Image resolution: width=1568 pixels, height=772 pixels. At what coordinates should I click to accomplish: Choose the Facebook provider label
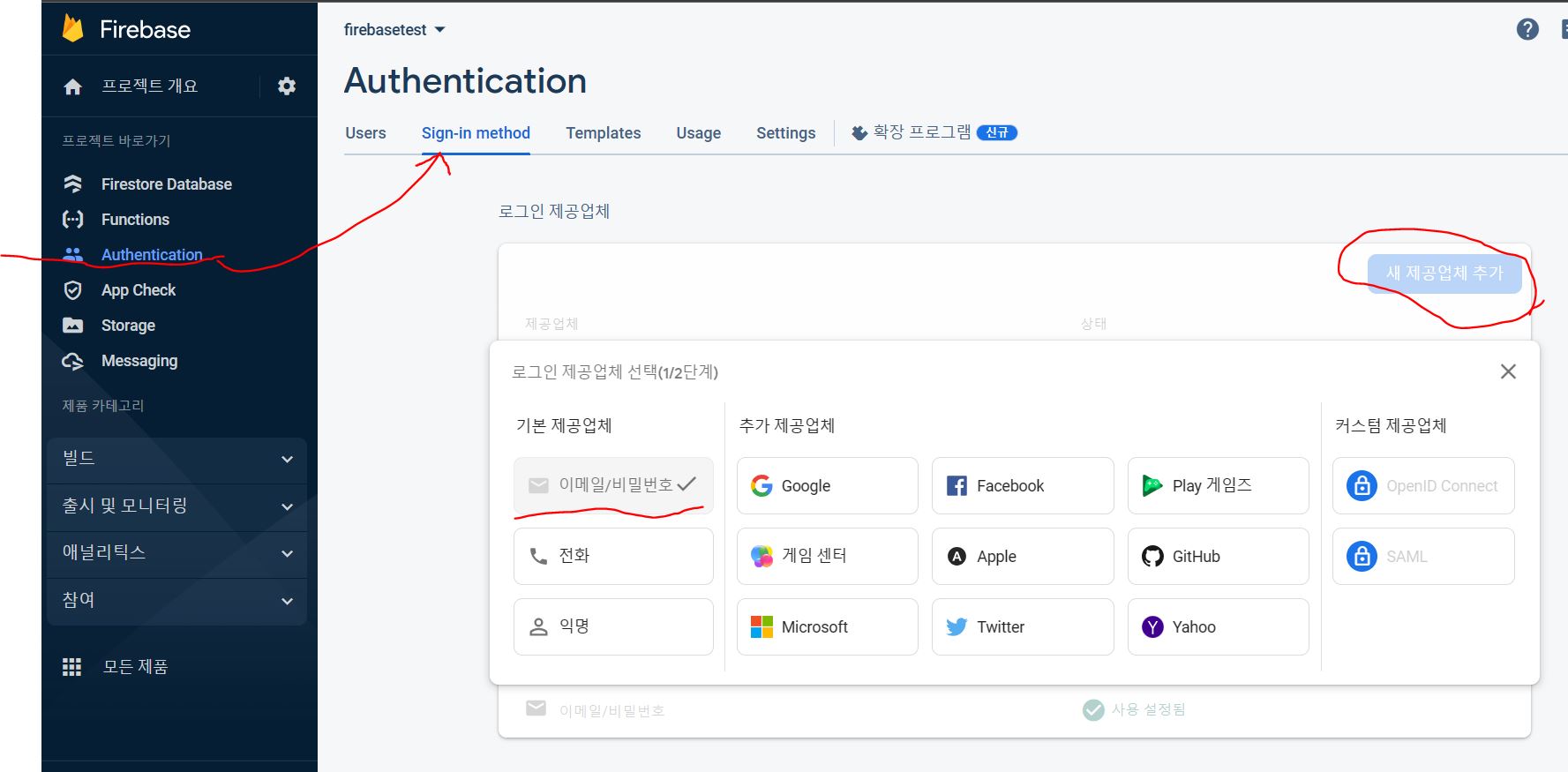[x=1010, y=486]
